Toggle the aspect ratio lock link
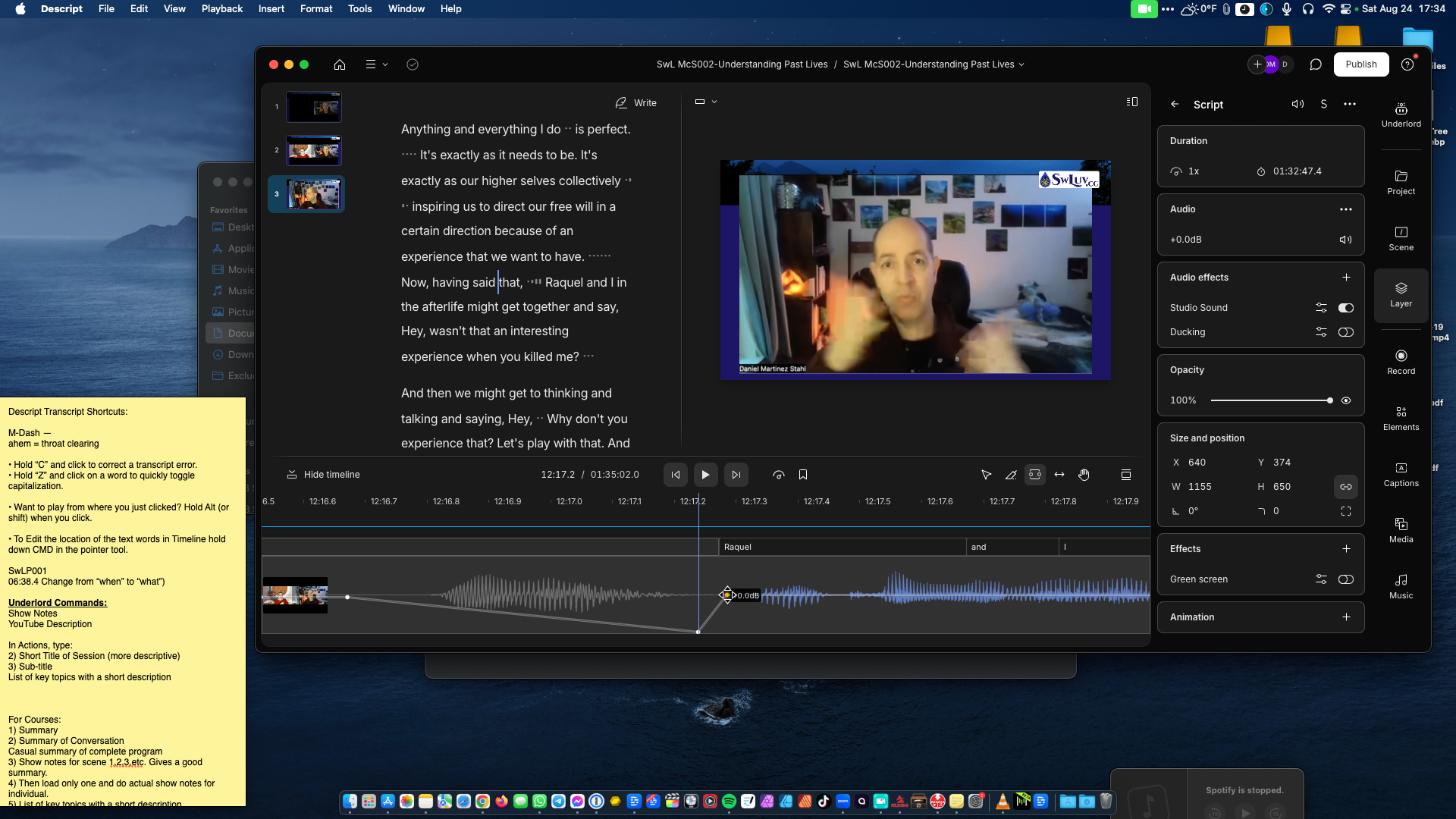The image size is (1456, 819). pos(1346,487)
